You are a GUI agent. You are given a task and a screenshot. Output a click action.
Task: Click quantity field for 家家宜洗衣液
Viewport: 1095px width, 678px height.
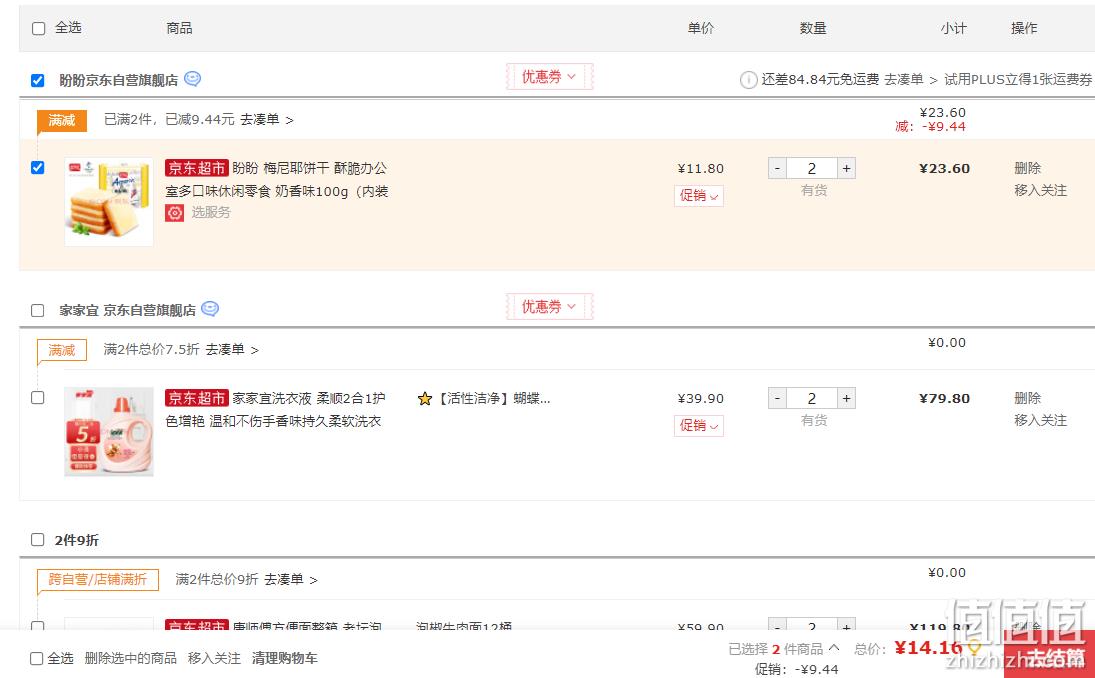(811, 398)
